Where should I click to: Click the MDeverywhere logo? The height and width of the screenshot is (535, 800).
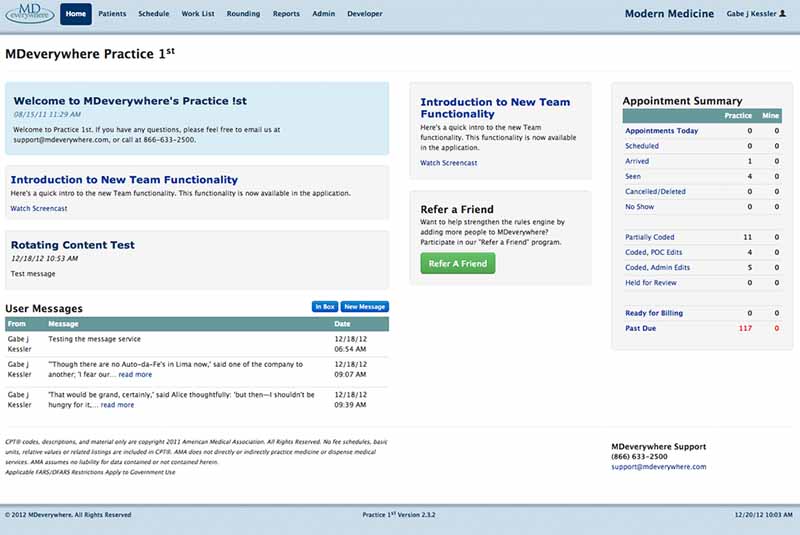pos(30,13)
